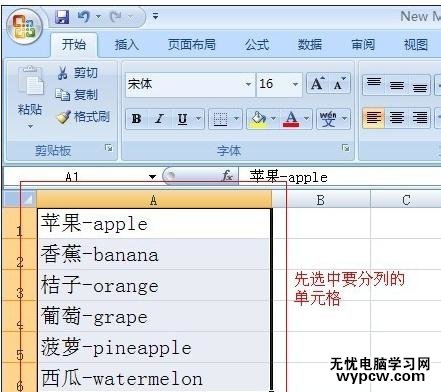Open the 剪贴板 dialog launcher

(109, 147)
